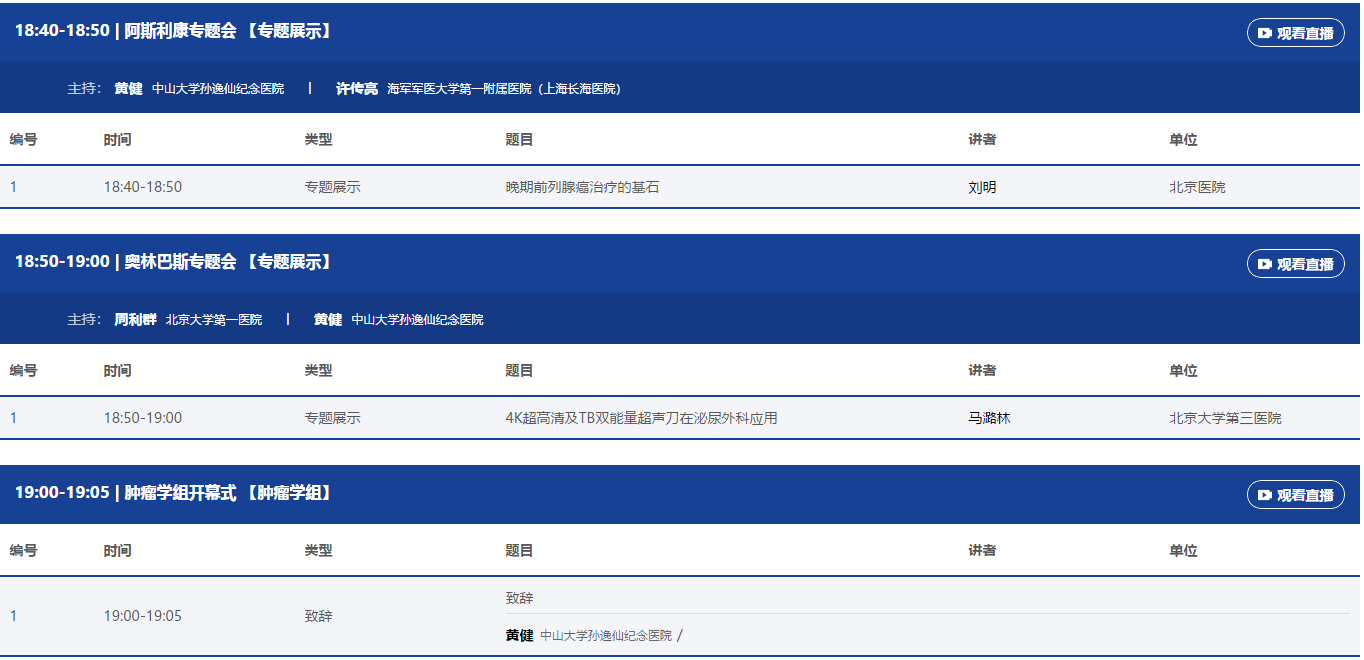
Task: Open speaker 马潞林 profile
Action: point(989,418)
